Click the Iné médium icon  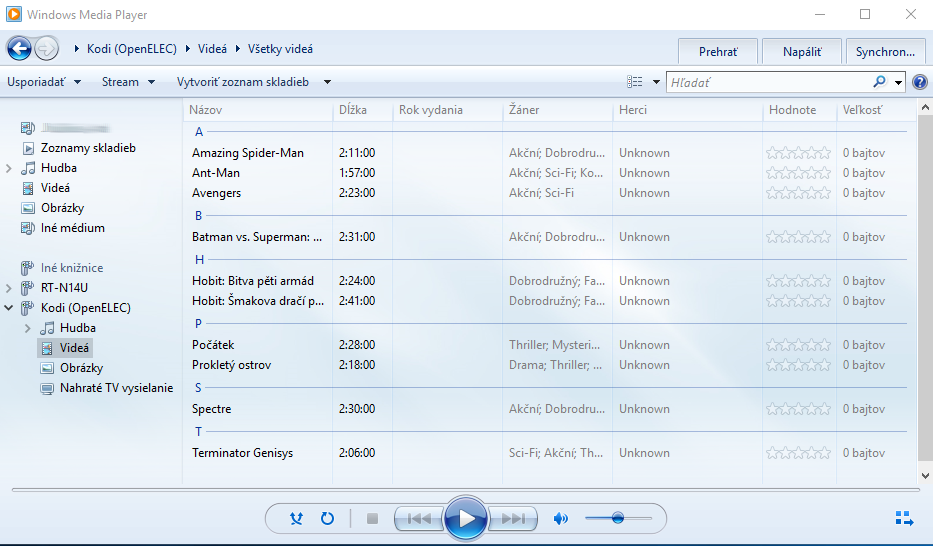pyautogui.click(x=27, y=228)
